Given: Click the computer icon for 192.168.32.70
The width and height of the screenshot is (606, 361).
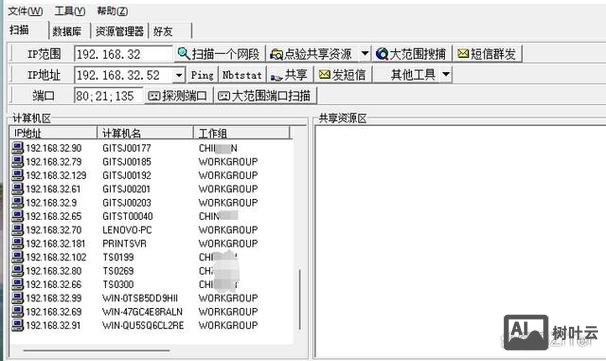Looking at the screenshot, I should [x=17, y=230].
